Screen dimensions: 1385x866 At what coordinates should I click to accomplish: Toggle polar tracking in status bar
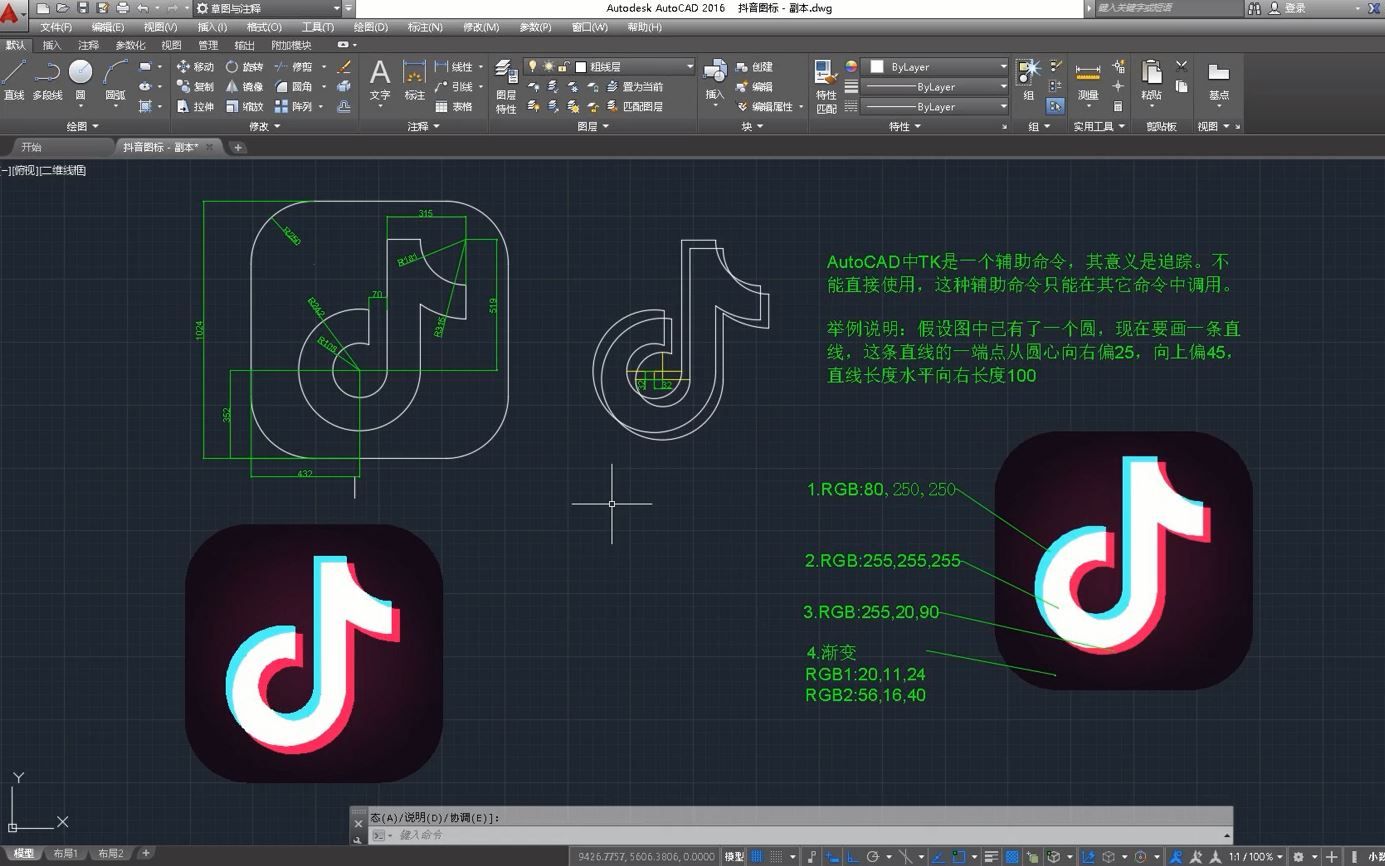873,856
